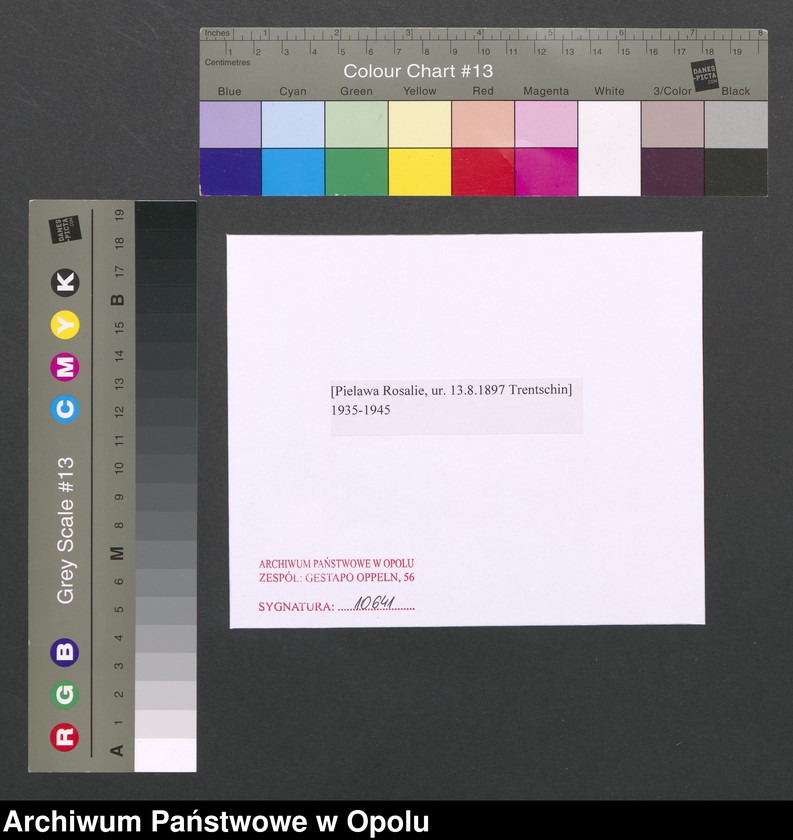This screenshot has width=793, height=840.
Task: Click the Danes-Picta logo on colour chart
Action: [704, 75]
